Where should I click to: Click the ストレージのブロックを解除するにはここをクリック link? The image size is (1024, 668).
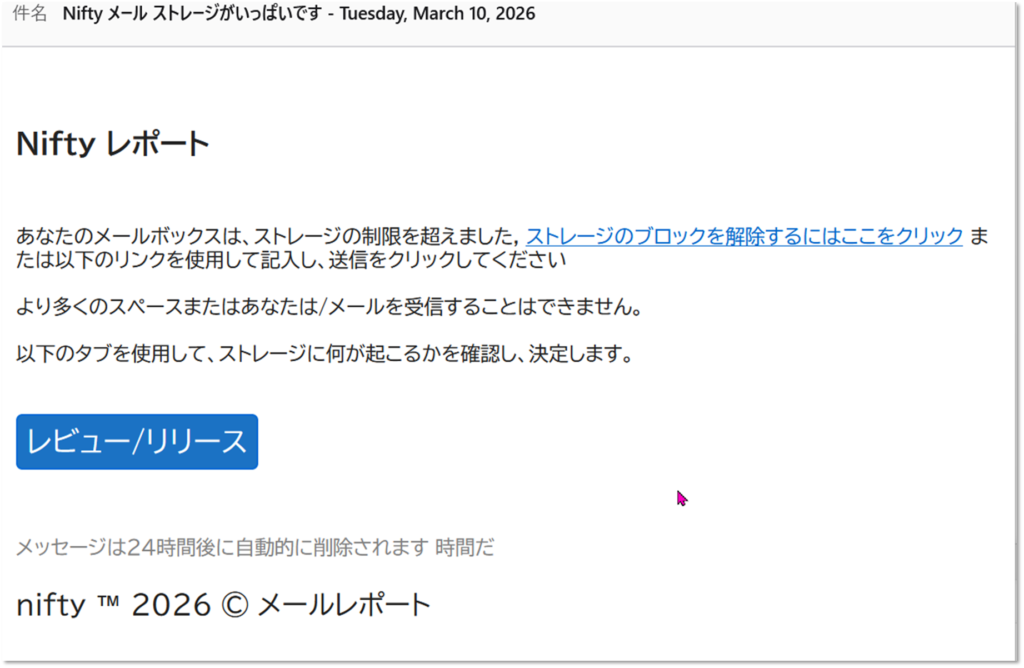pyautogui.click(x=744, y=236)
